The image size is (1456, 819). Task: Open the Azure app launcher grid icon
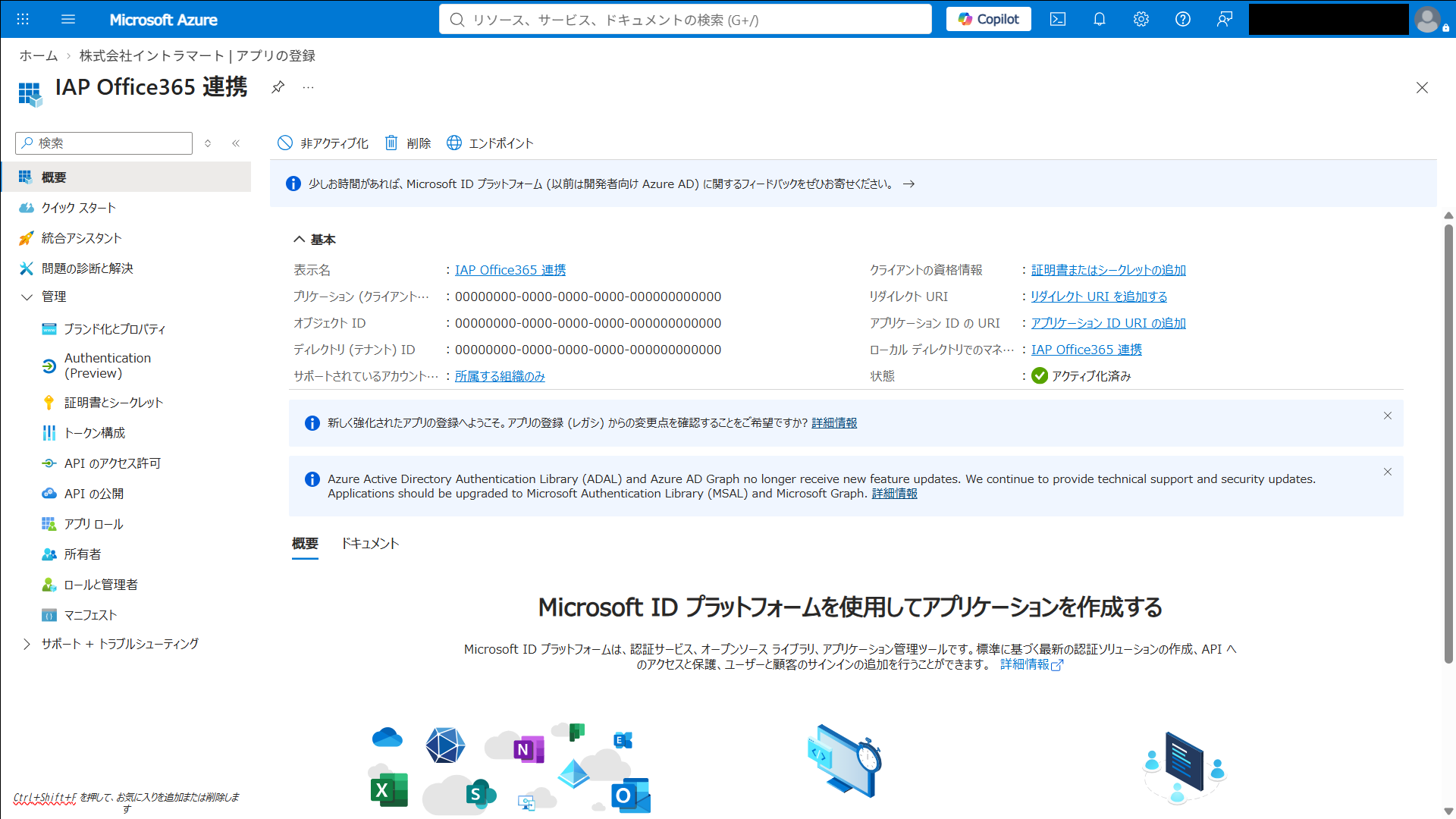23,19
